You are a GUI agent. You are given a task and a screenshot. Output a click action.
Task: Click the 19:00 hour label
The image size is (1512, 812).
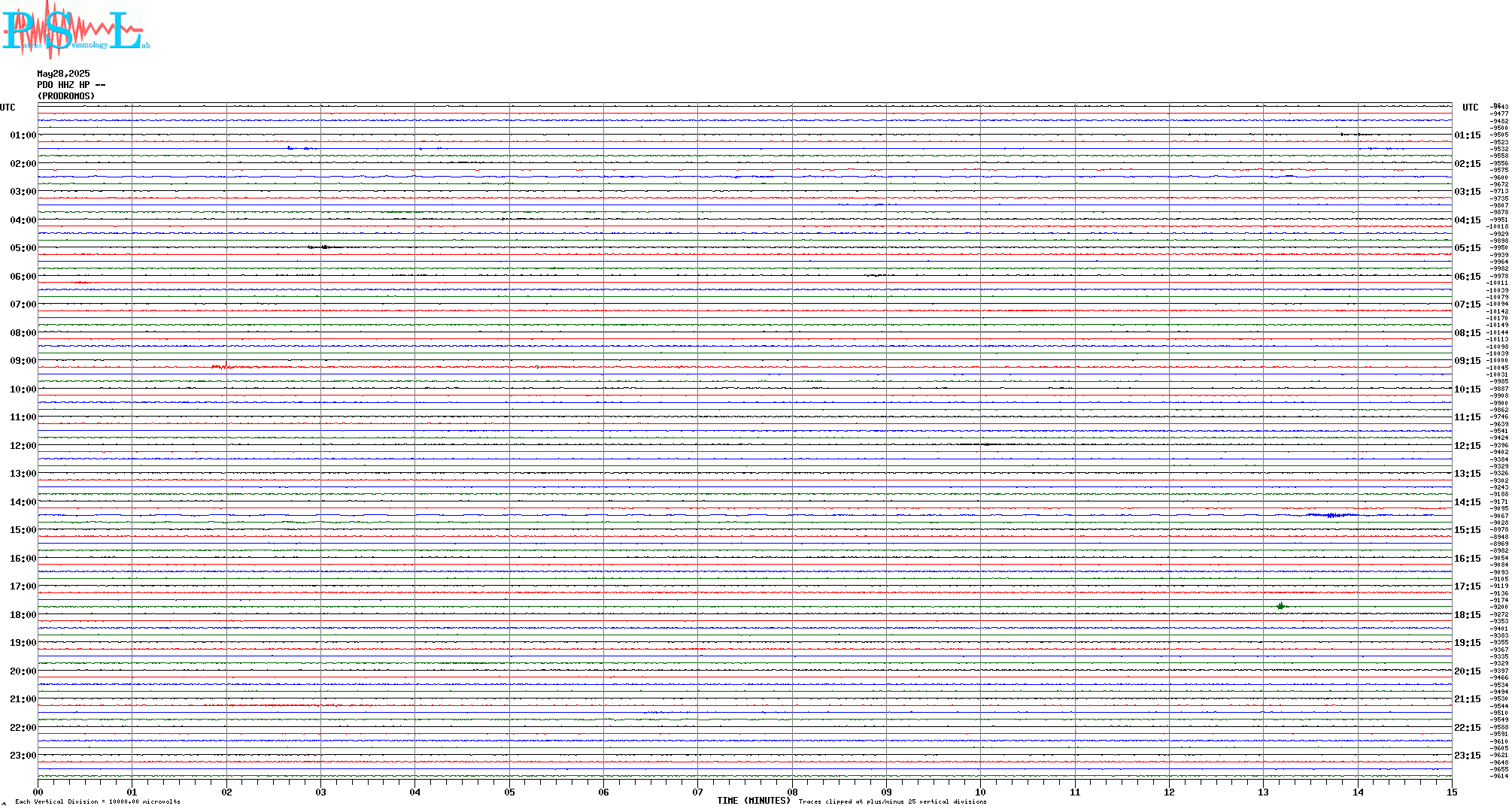click(23, 643)
